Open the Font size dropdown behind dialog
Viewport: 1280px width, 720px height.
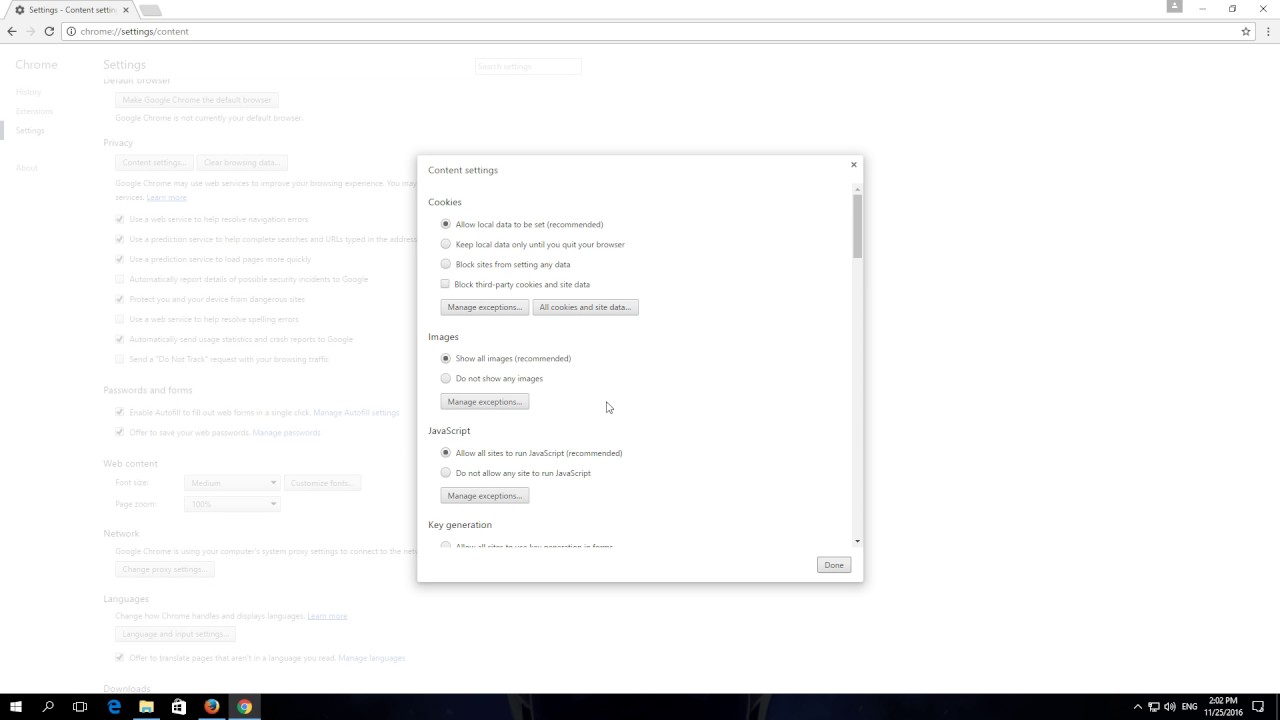[x=232, y=483]
